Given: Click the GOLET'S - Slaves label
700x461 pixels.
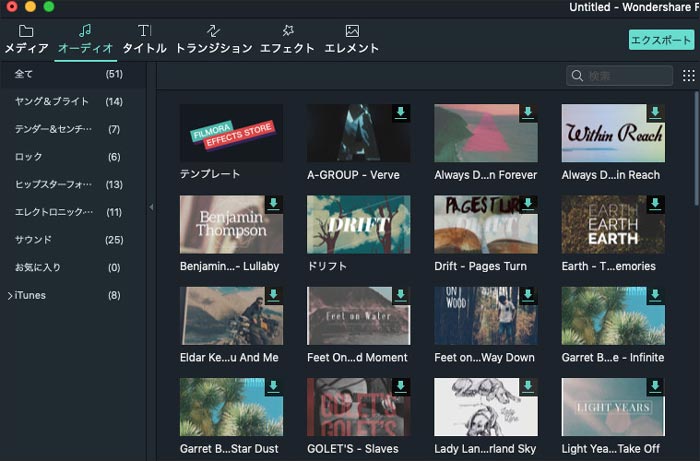Looking at the screenshot, I should [x=353, y=449].
